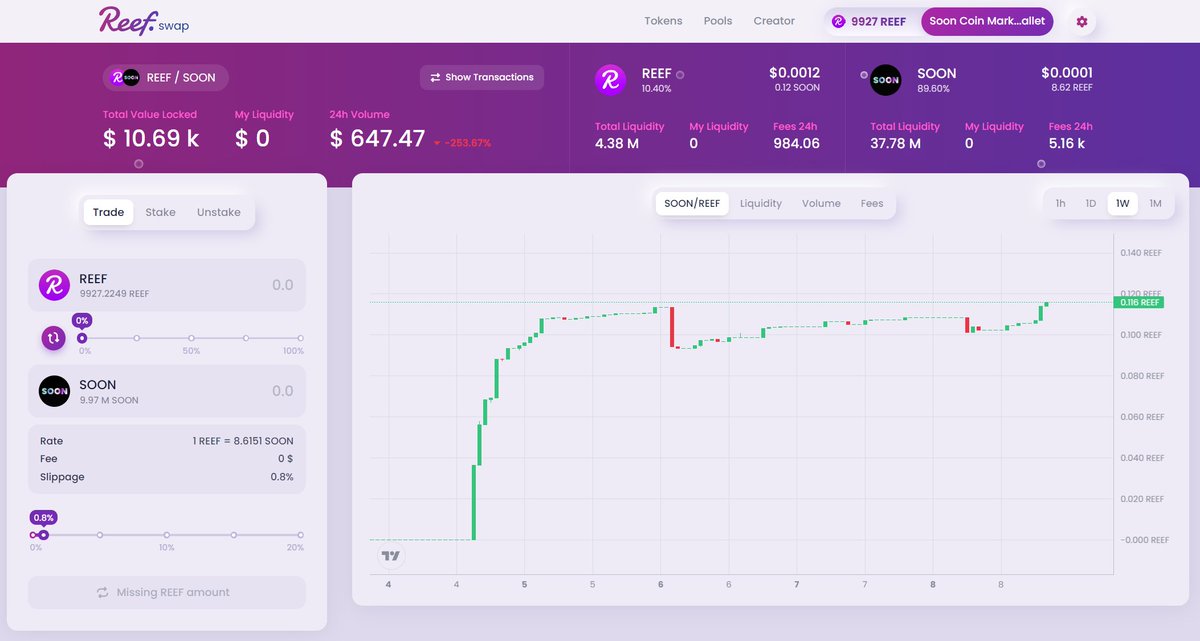Click the info dot left of SOON logo
The image size is (1200, 641).
tap(864, 74)
